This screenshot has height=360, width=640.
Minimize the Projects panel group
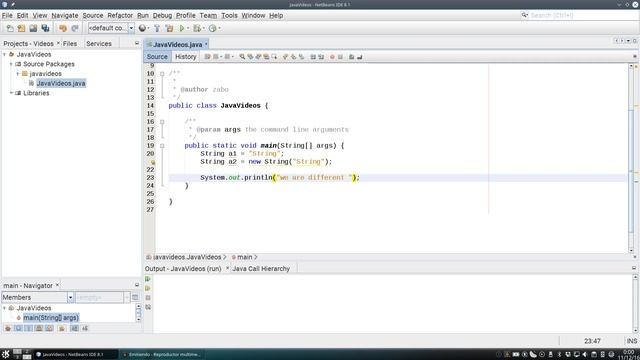pos(137,43)
